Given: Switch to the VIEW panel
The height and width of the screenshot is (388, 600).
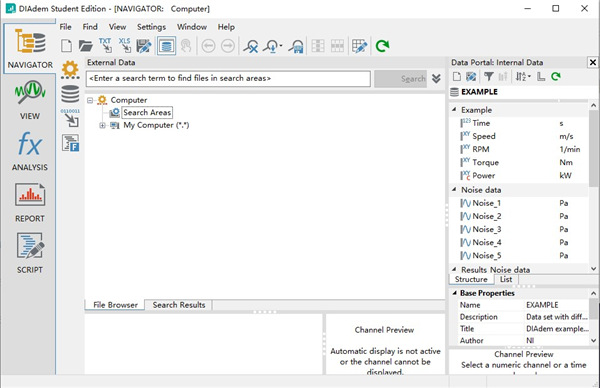Looking at the screenshot, I should 30,99.
